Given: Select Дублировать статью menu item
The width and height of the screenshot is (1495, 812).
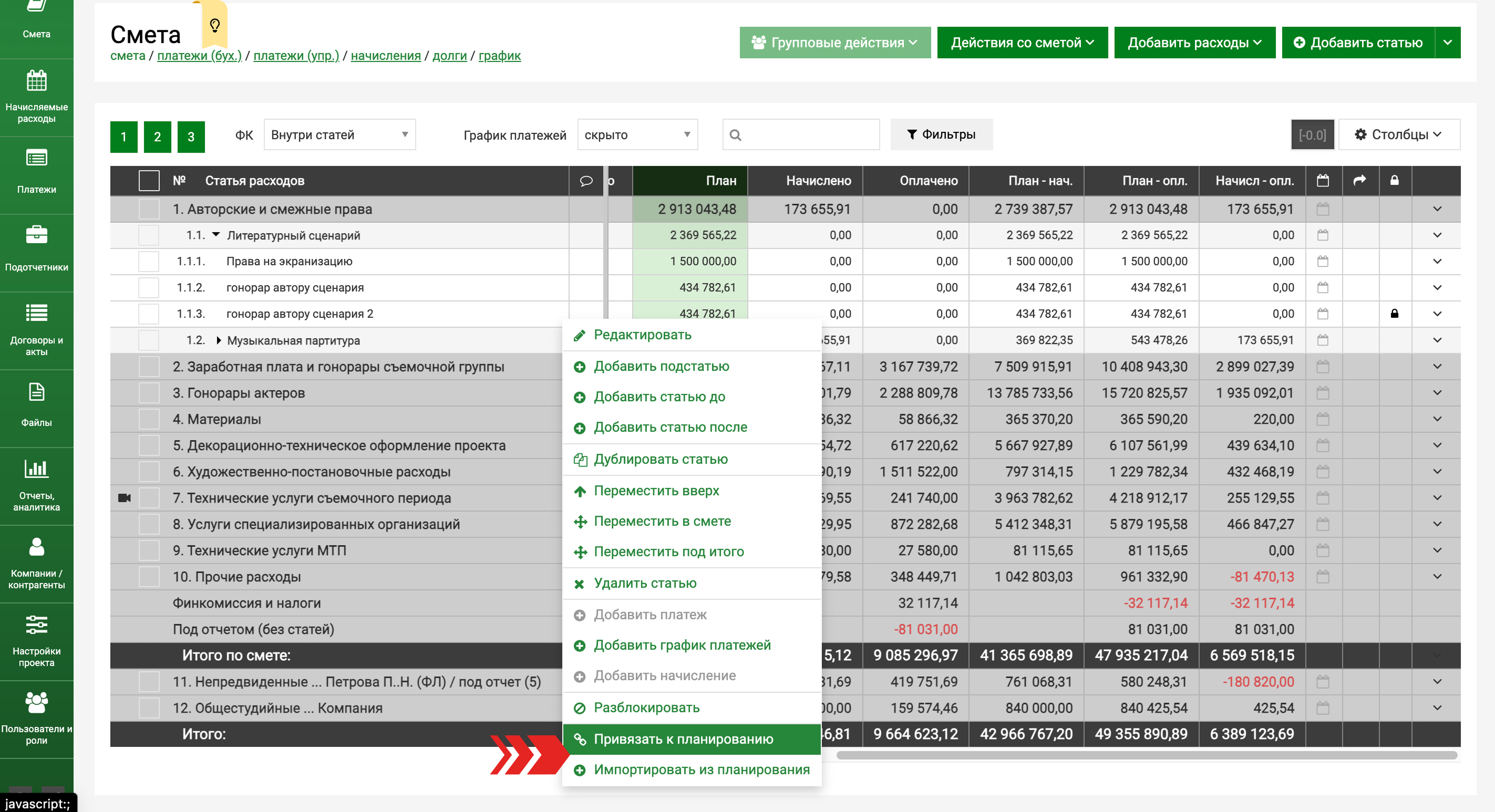Looking at the screenshot, I should [692, 459].
